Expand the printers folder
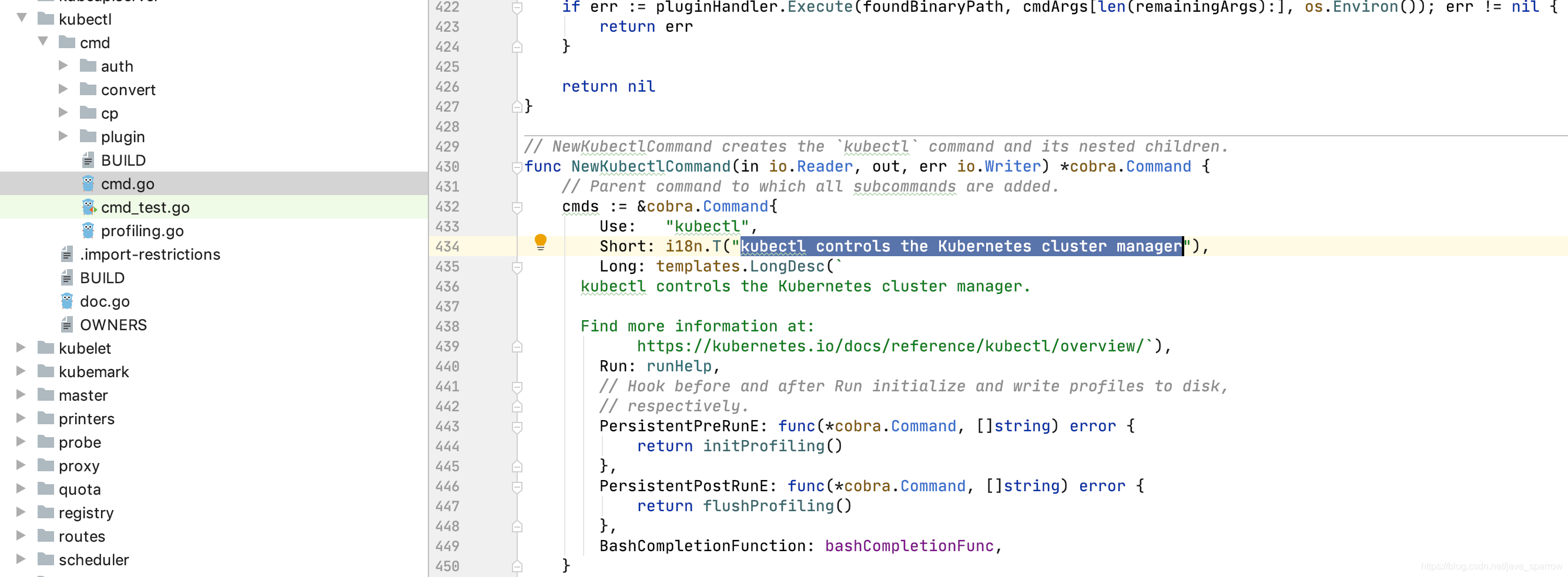This screenshot has width=1568, height=577. 21,418
